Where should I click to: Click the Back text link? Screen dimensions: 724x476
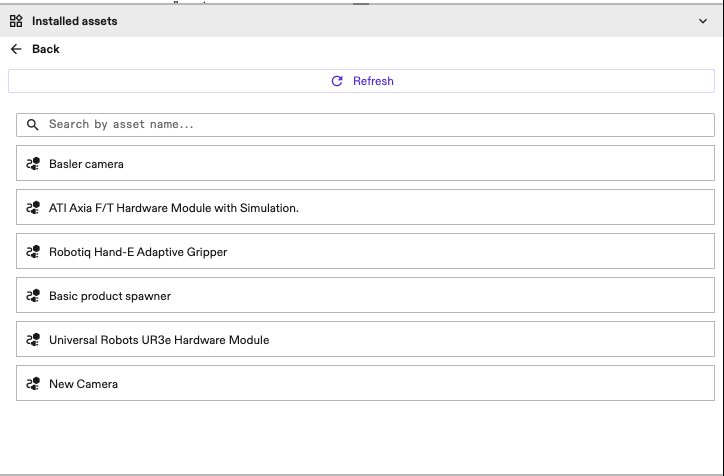point(46,49)
